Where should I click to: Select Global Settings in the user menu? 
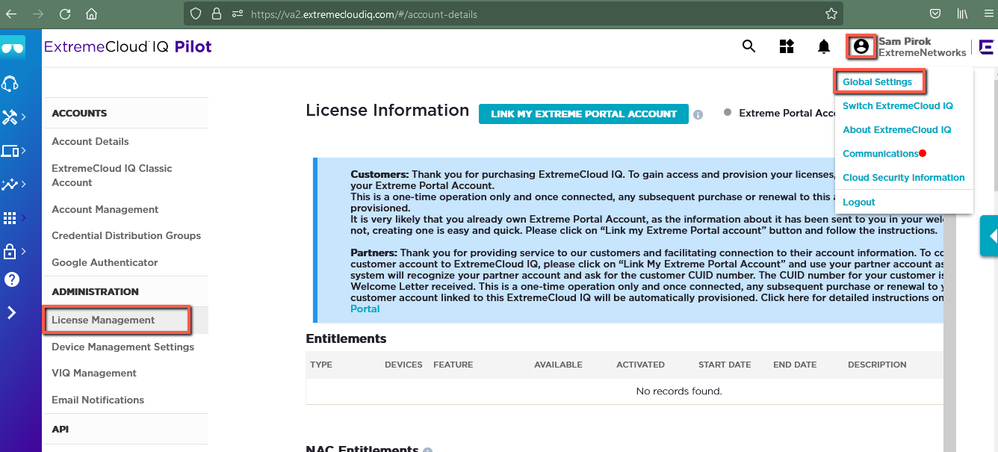(877, 82)
